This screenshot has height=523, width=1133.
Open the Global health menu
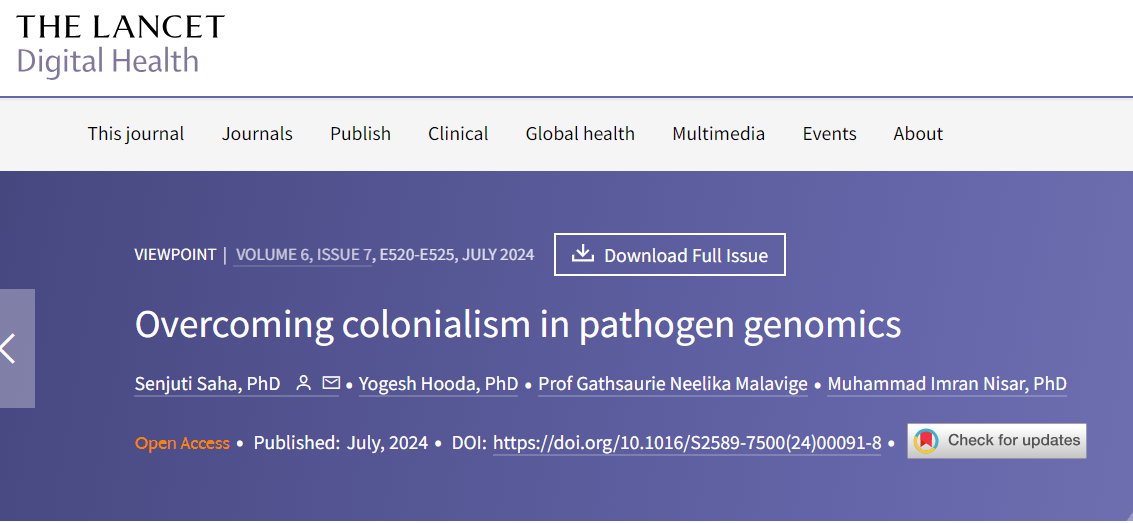580,134
